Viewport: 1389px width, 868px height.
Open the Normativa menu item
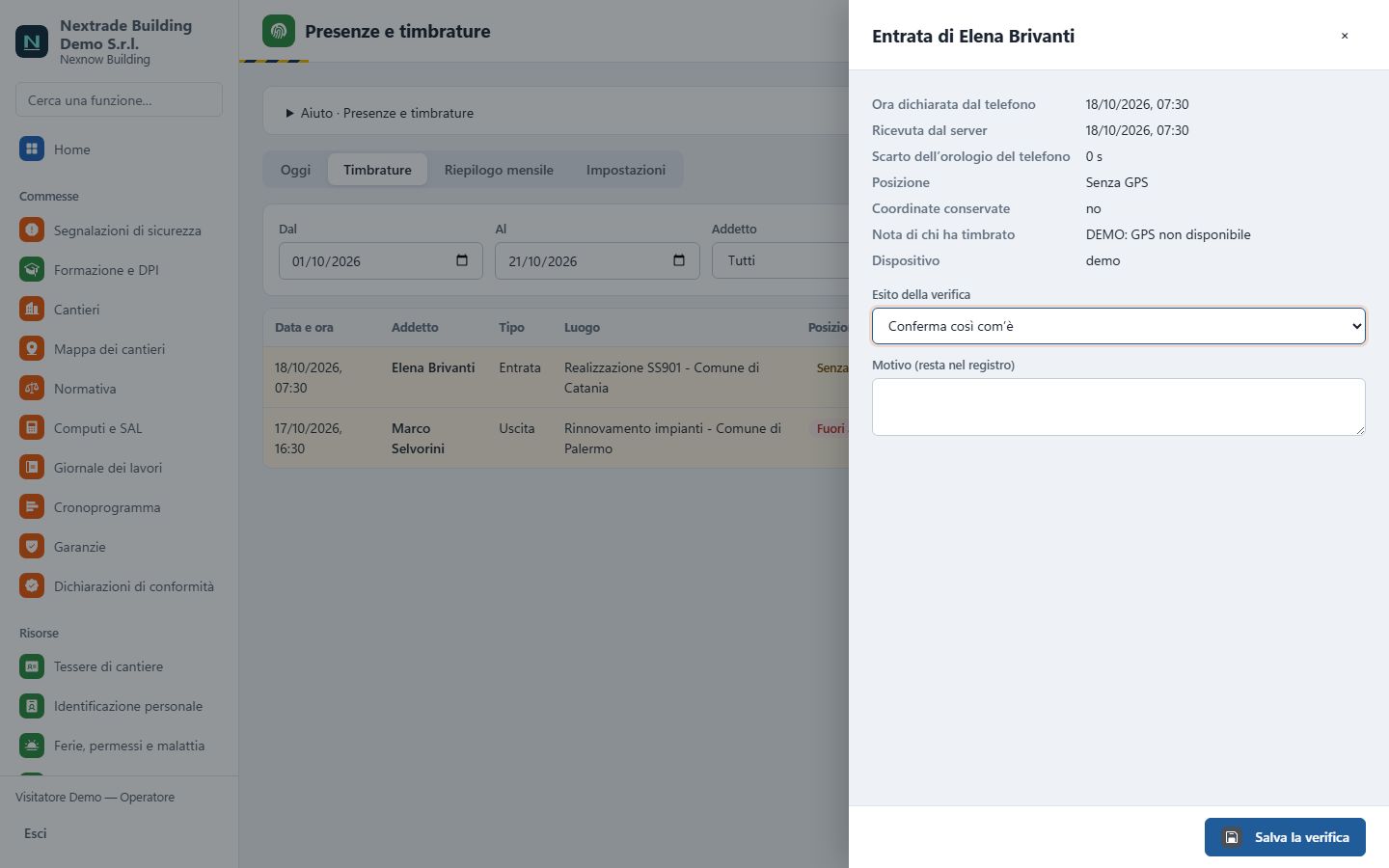pos(120,389)
